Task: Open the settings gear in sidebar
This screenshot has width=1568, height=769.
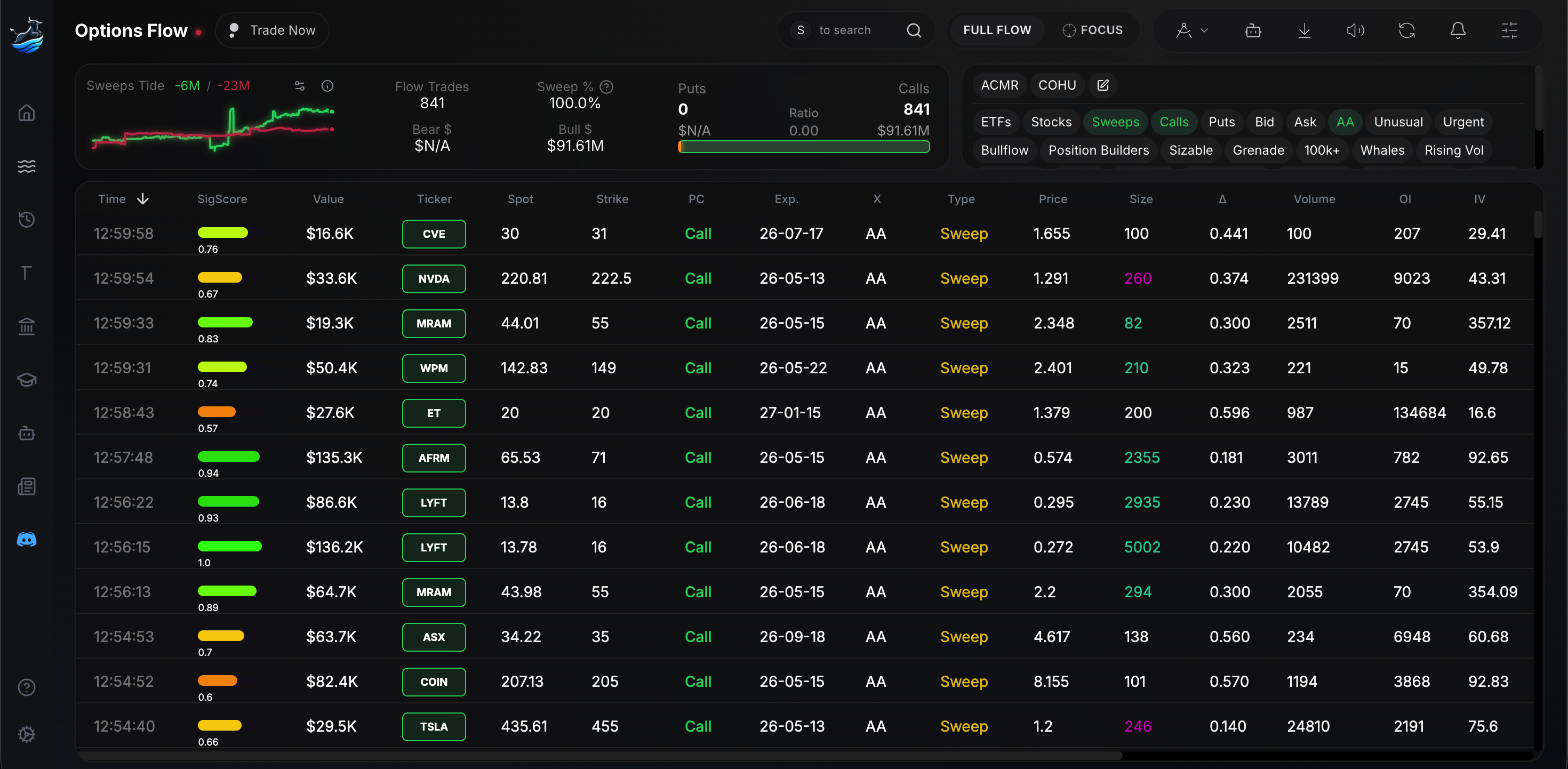Action: click(x=26, y=734)
